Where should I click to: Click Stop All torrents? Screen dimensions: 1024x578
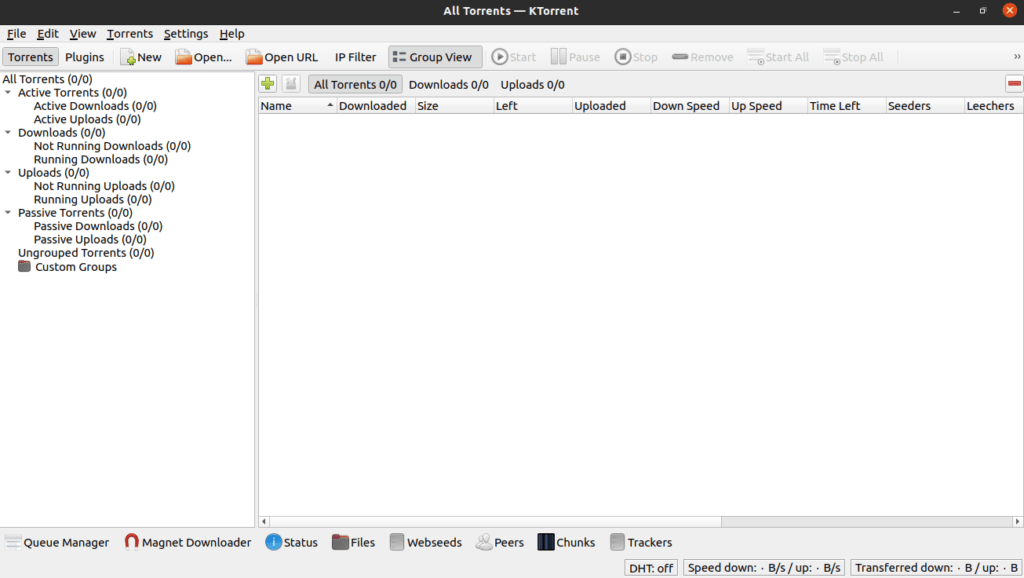pyautogui.click(x=854, y=57)
